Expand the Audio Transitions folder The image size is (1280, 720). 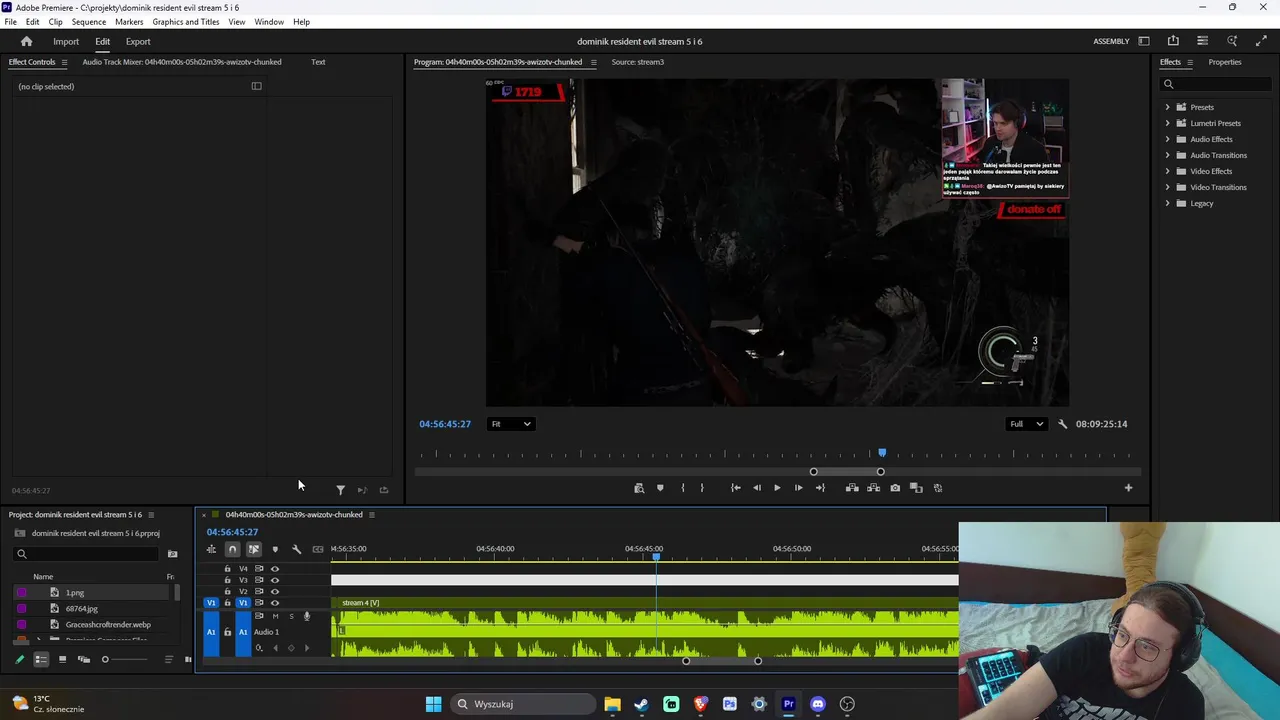click(x=1167, y=155)
